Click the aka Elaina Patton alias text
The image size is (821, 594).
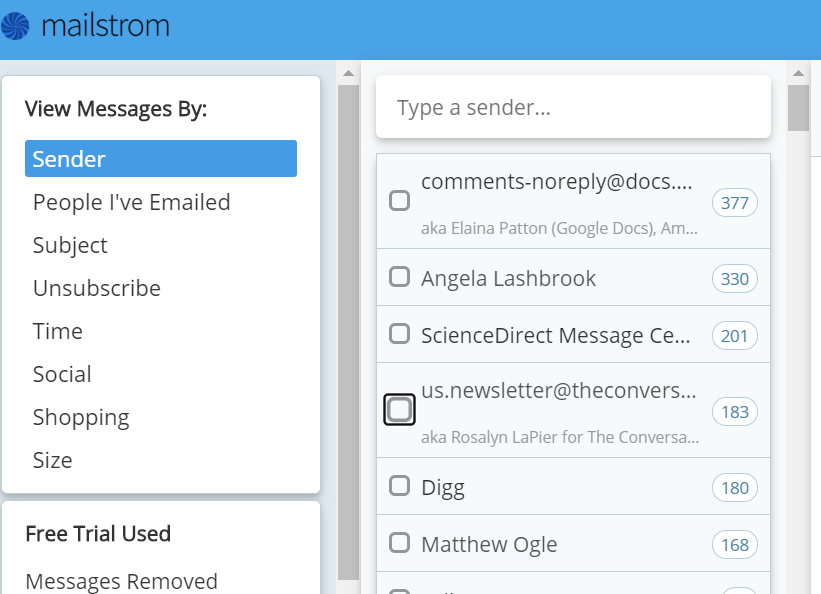[559, 228]
